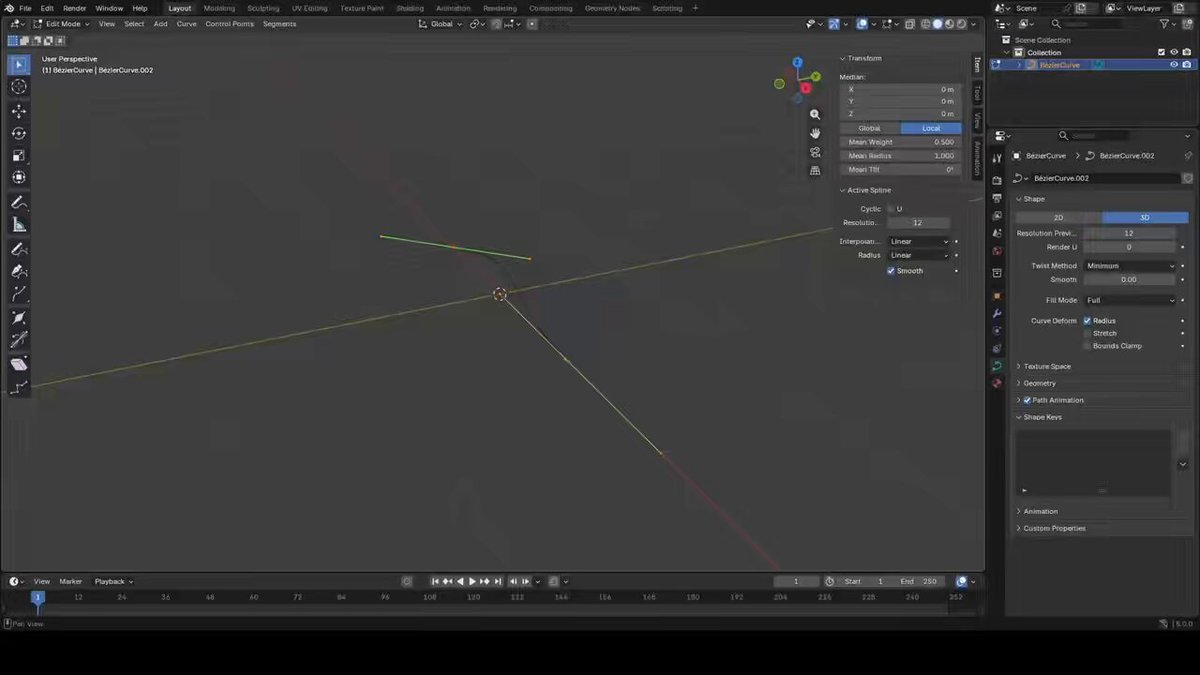The width and height of the screenshot is (1200, 675).
Task: Click the play animation button
Action: pyautogui.click(x=472, y=581)
